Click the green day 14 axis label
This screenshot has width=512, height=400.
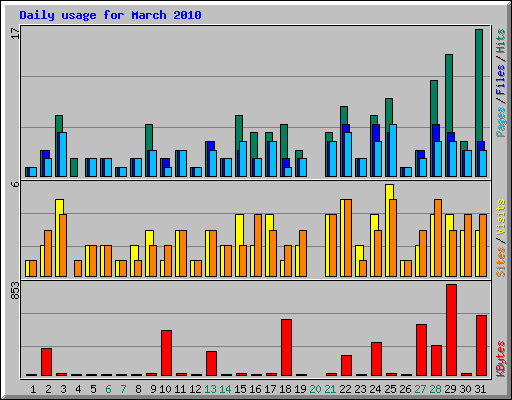tap(225, 389)
